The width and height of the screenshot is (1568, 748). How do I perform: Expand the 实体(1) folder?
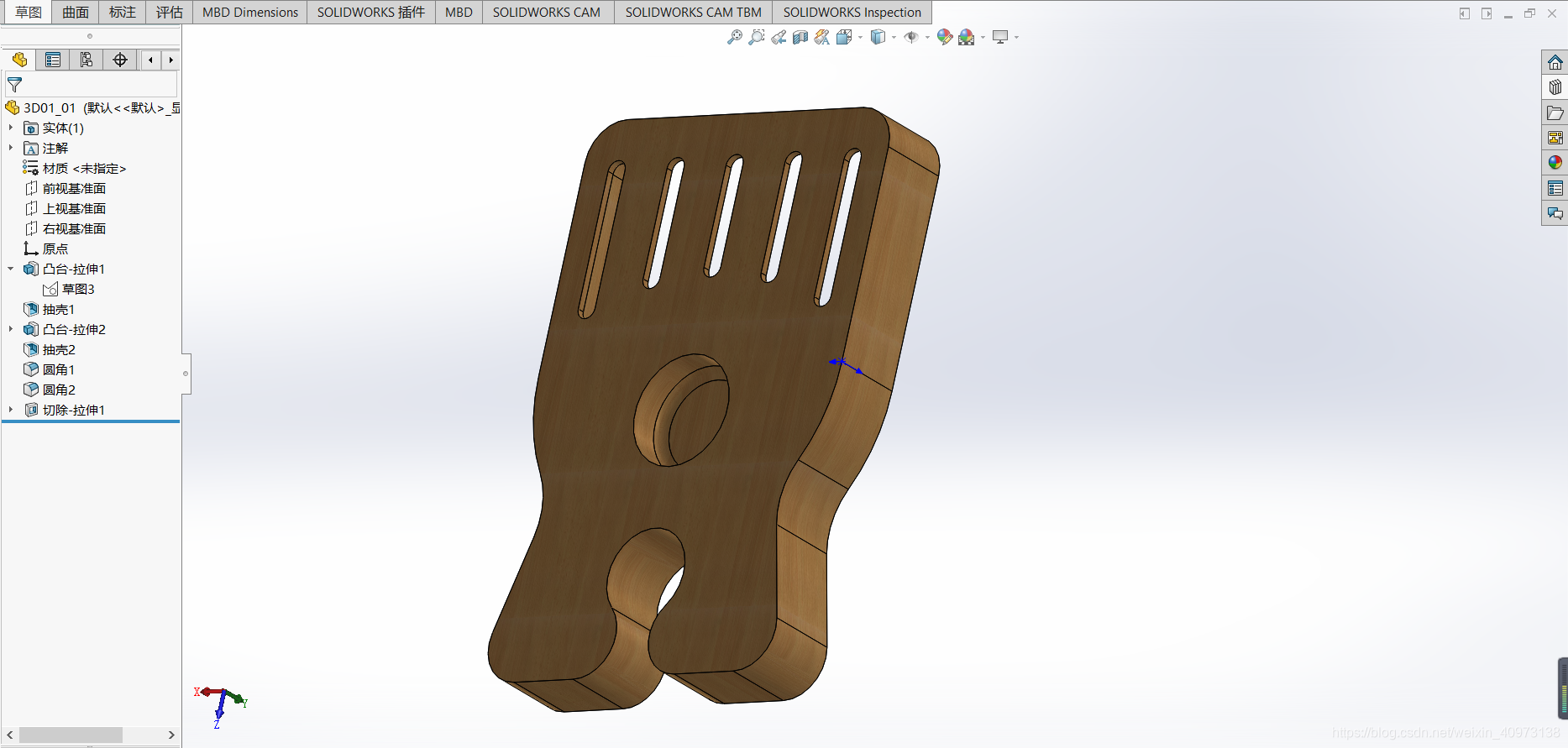point(11,128)
